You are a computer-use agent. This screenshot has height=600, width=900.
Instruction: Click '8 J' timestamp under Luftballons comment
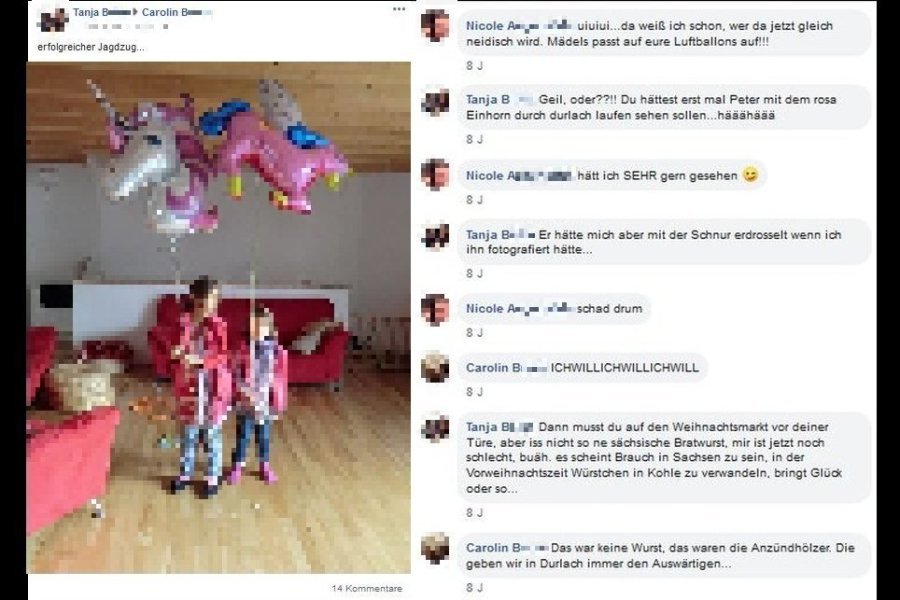(x=474, y=66)
